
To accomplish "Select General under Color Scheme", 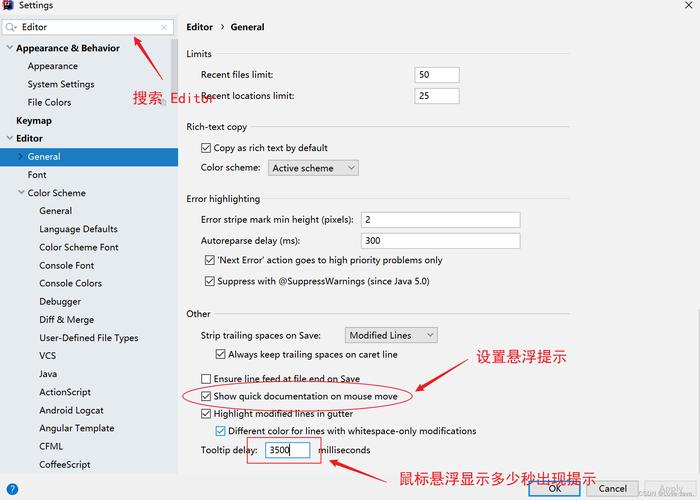I will pyautogui.click(x=55, y=211).
